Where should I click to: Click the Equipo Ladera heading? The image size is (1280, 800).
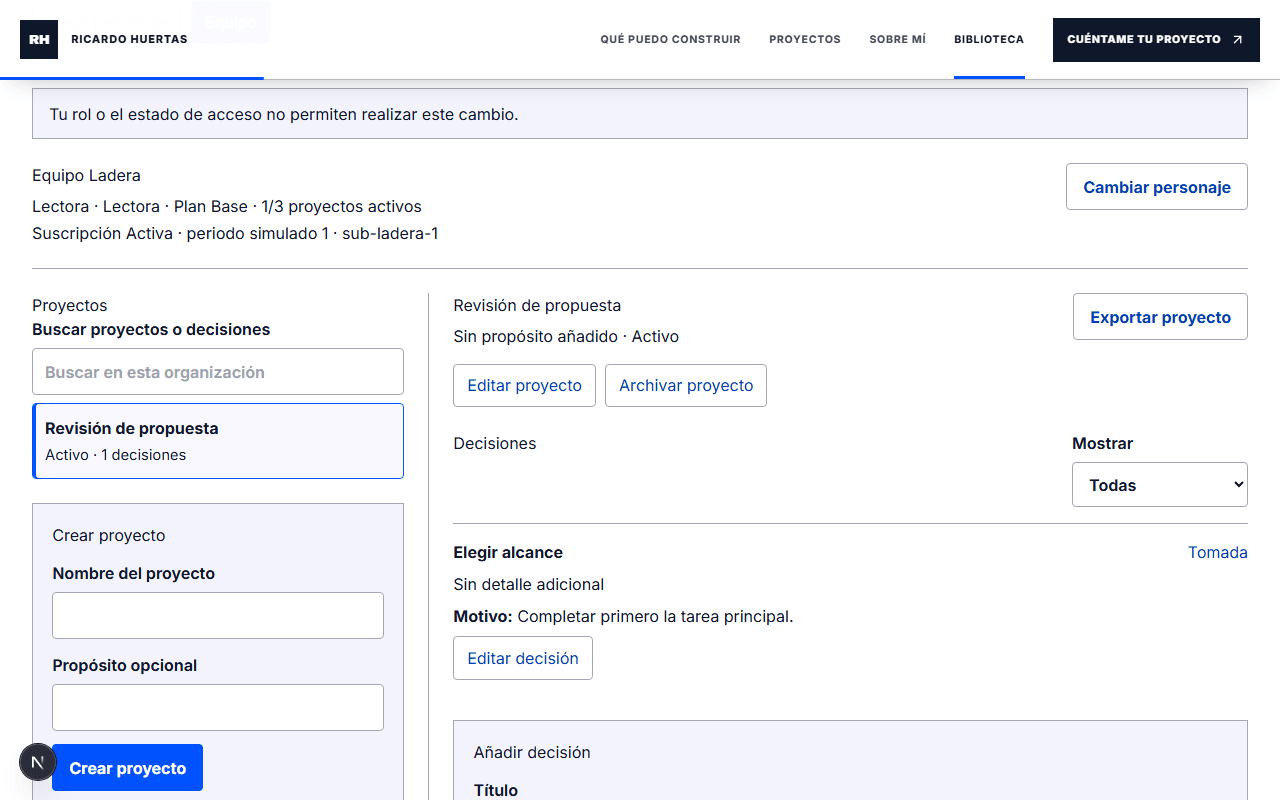click(86, 176)
